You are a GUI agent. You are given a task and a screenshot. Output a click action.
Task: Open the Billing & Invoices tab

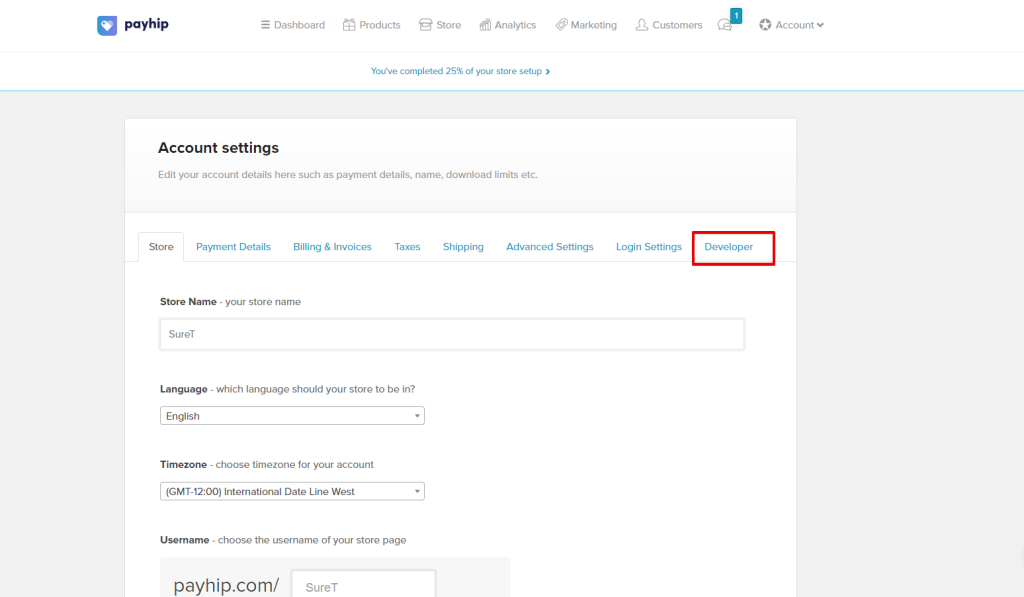coord(332,247)
